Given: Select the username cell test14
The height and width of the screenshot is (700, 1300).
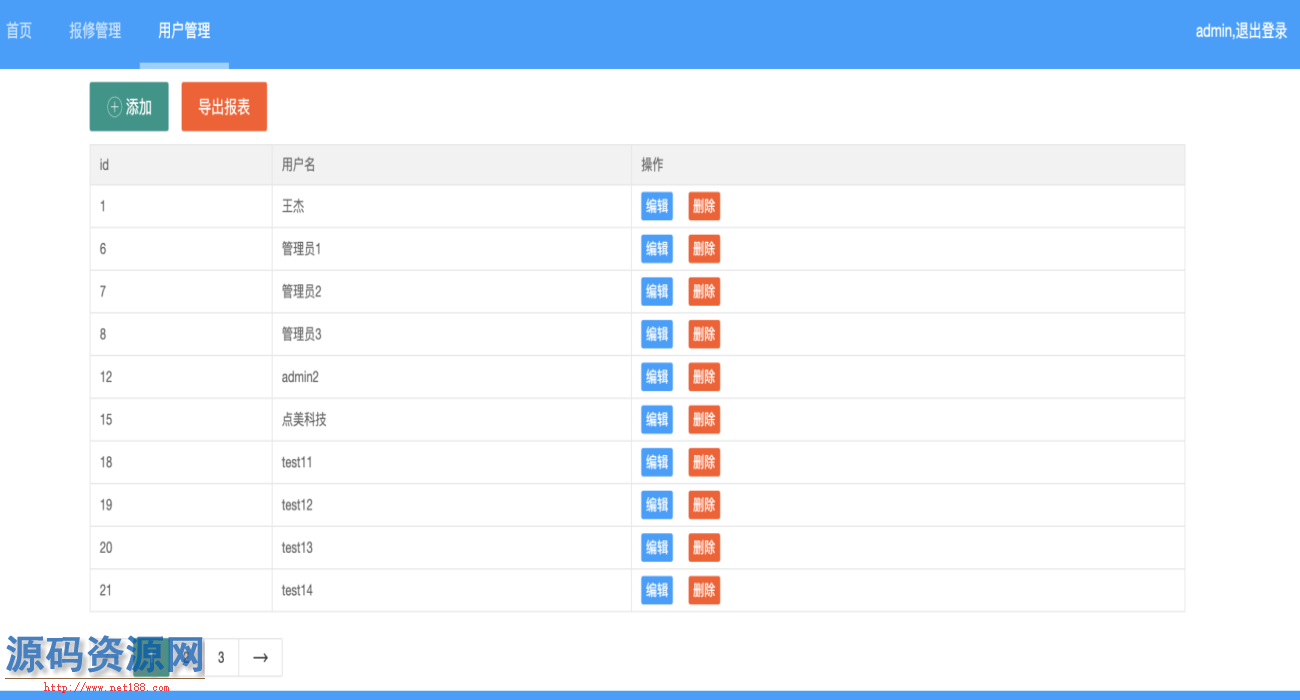Looking at the screenshot, I should 451,590.
